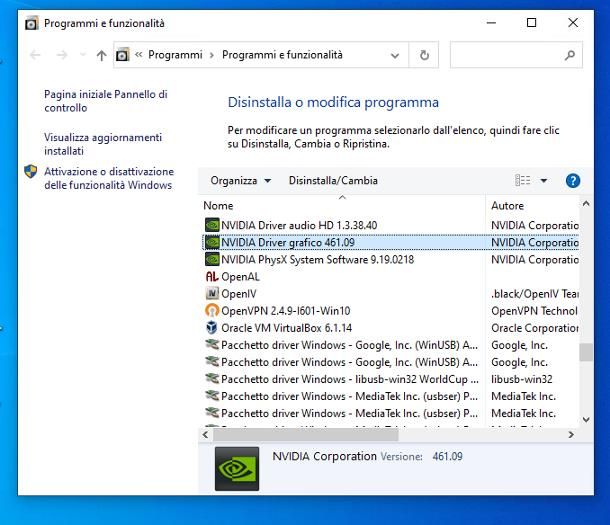Click Programmi in the breadcrumb
The width and height of the screenshot is (610, 525).
(x=175, y=55)
